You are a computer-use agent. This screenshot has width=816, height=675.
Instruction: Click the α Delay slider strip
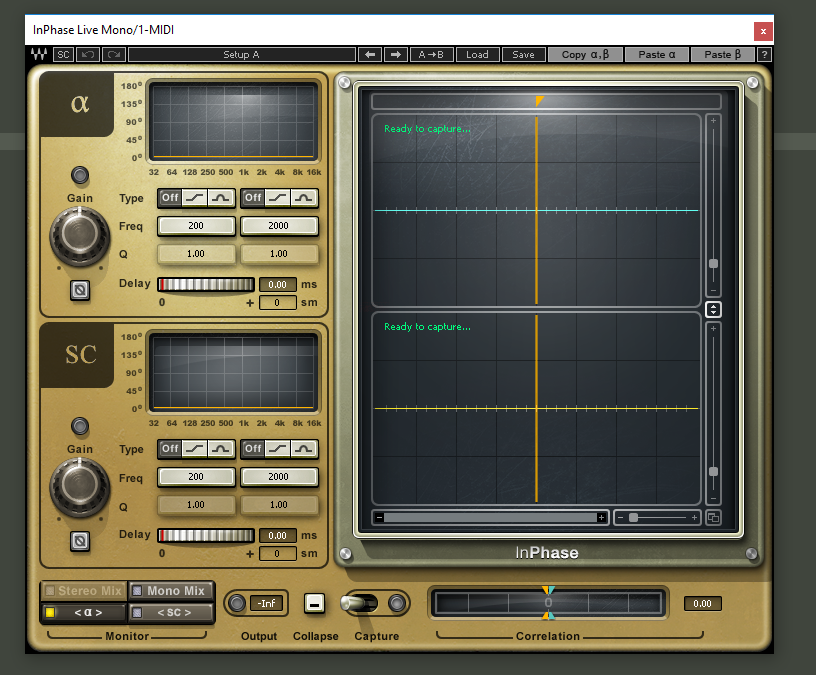pos(206,285)
